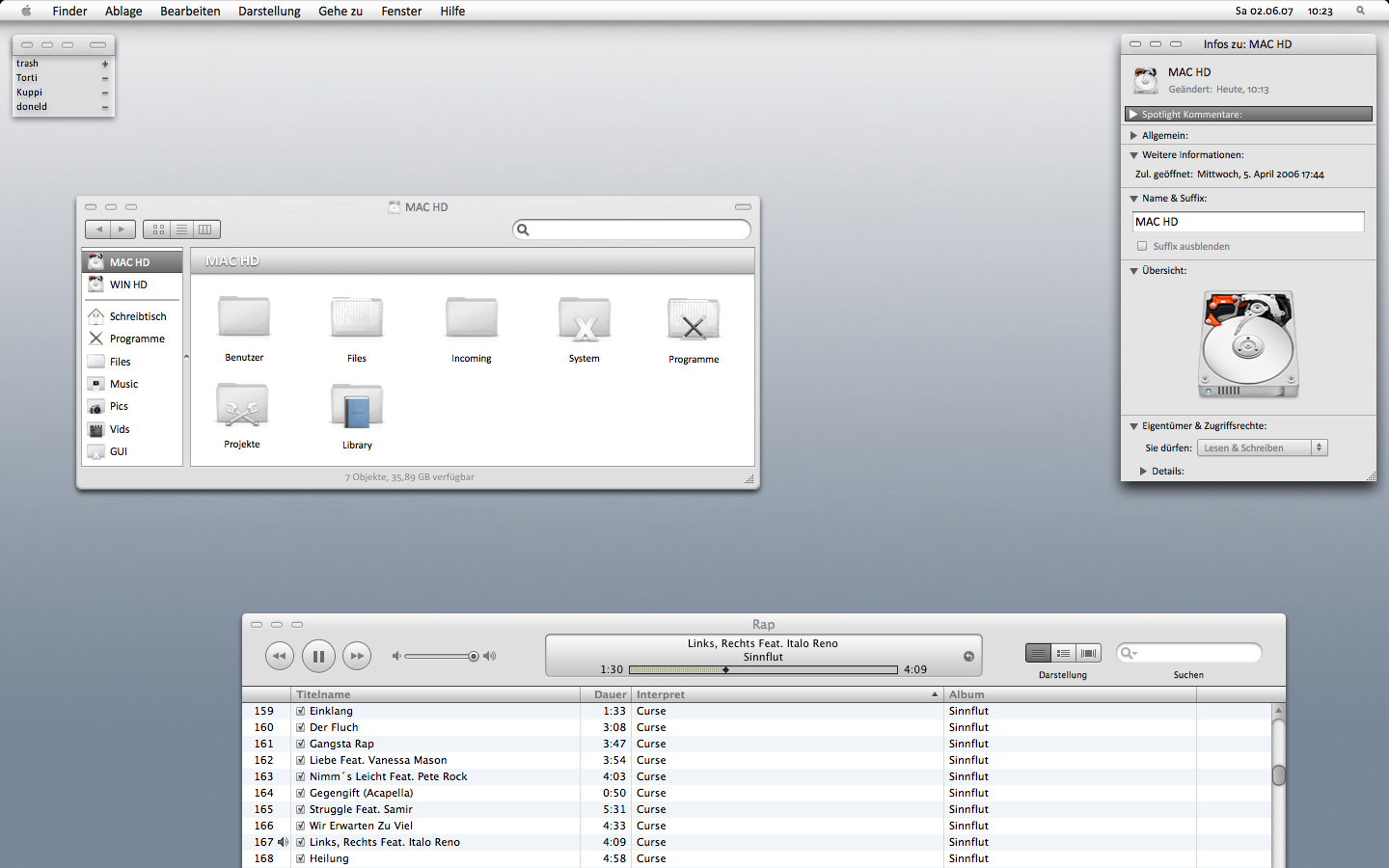
Task: Click the Finder search field
Action: (632, 230)
